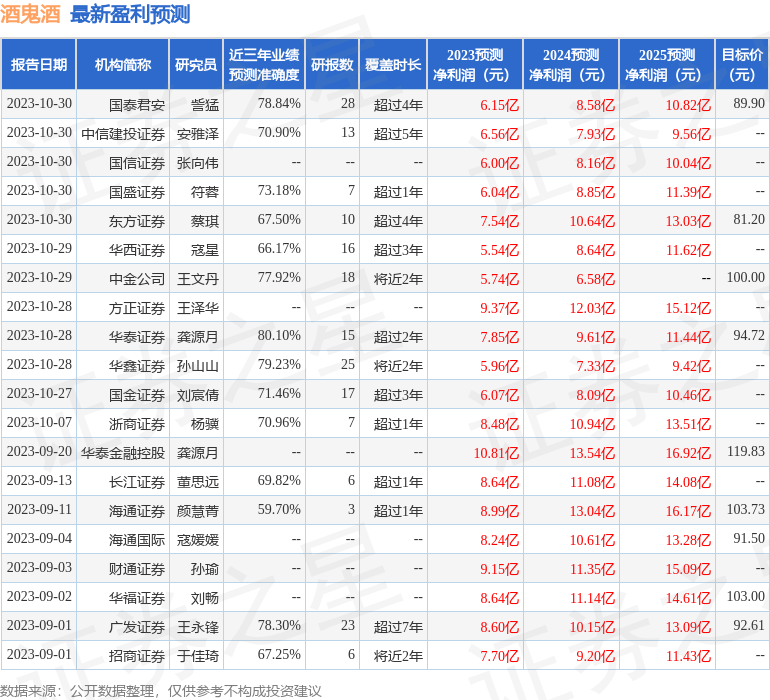
Task: Click target price 100.00
Action: coord(746,277)
